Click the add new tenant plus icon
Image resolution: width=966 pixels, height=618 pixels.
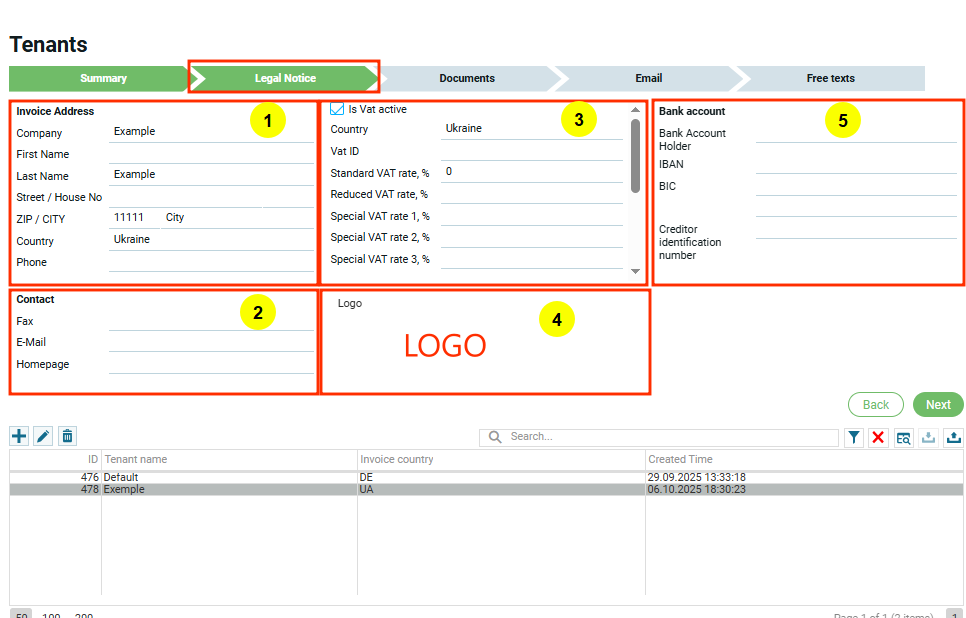pos(19,436)
